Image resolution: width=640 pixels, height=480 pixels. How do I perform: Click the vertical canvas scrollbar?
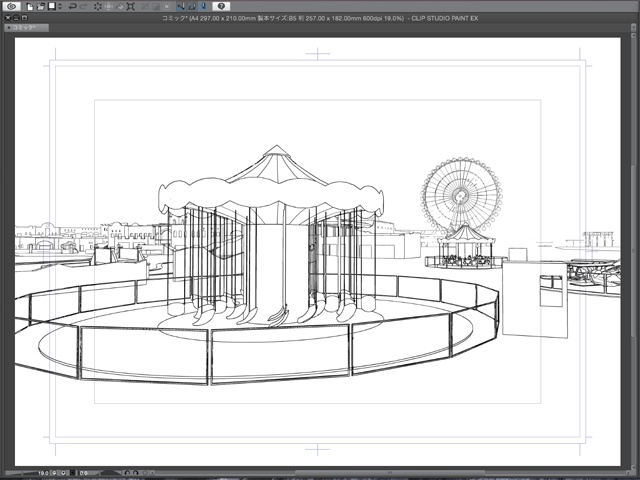pos(633,253)
